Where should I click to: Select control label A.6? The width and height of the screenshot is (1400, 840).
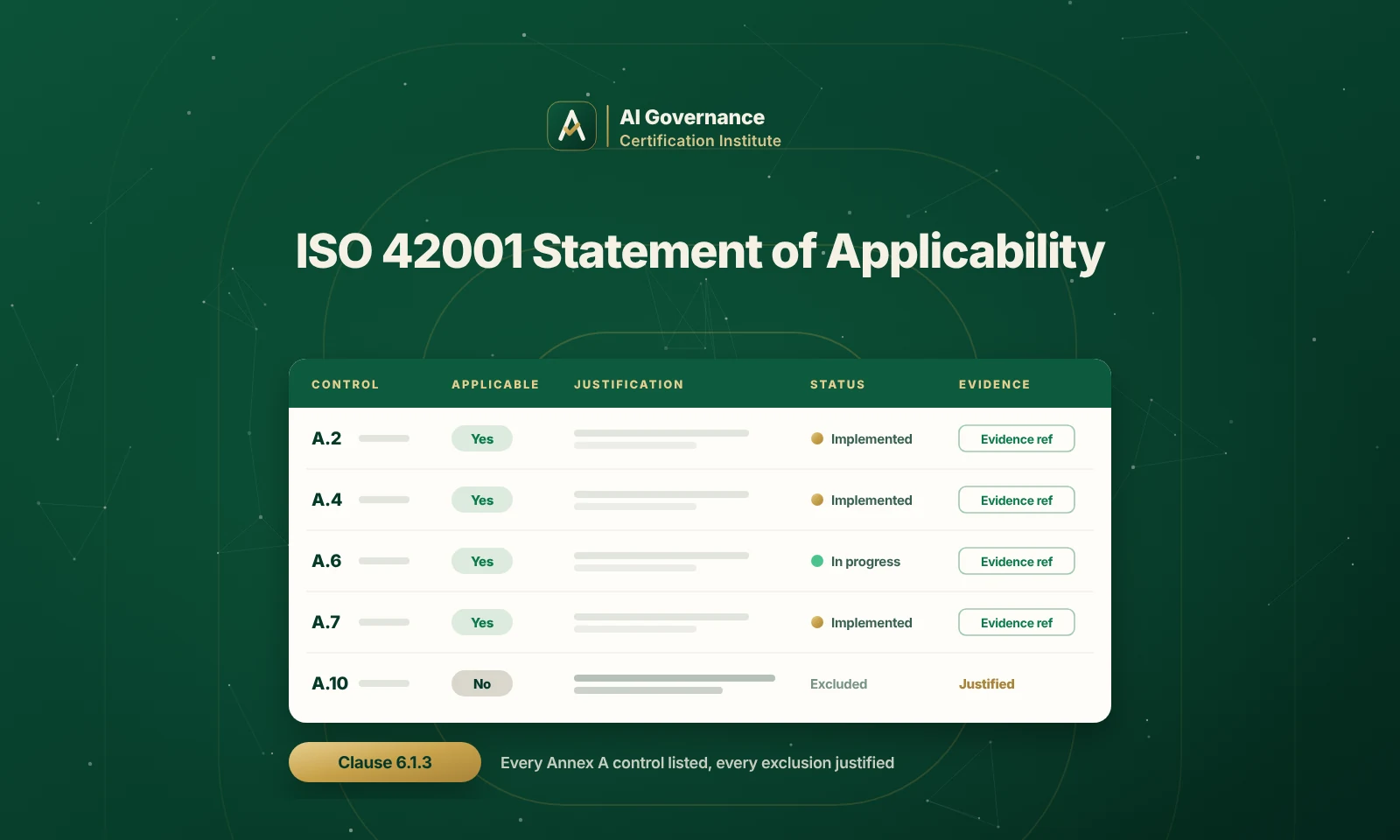(x=326, y=561)
